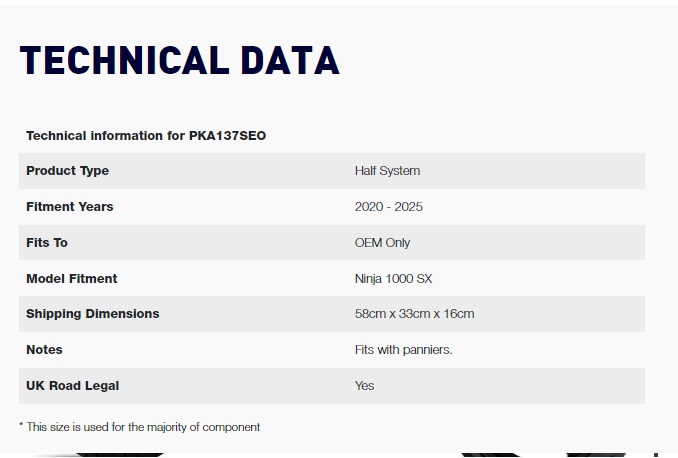This screenshot has height=458, width=678.
Task: Click the Notes row label
Action: point(44,349)
